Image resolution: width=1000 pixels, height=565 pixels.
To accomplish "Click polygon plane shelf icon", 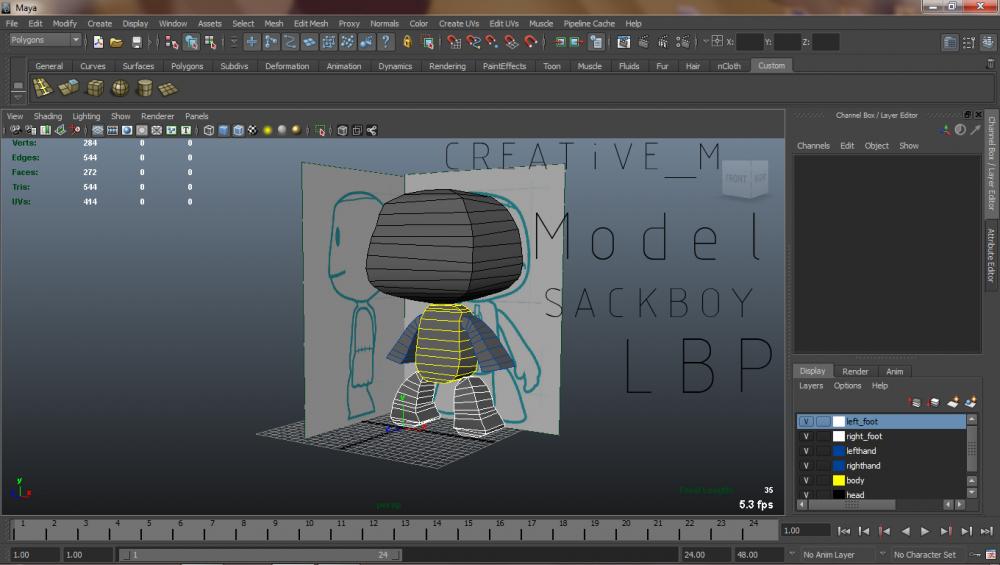I will 168,89.
